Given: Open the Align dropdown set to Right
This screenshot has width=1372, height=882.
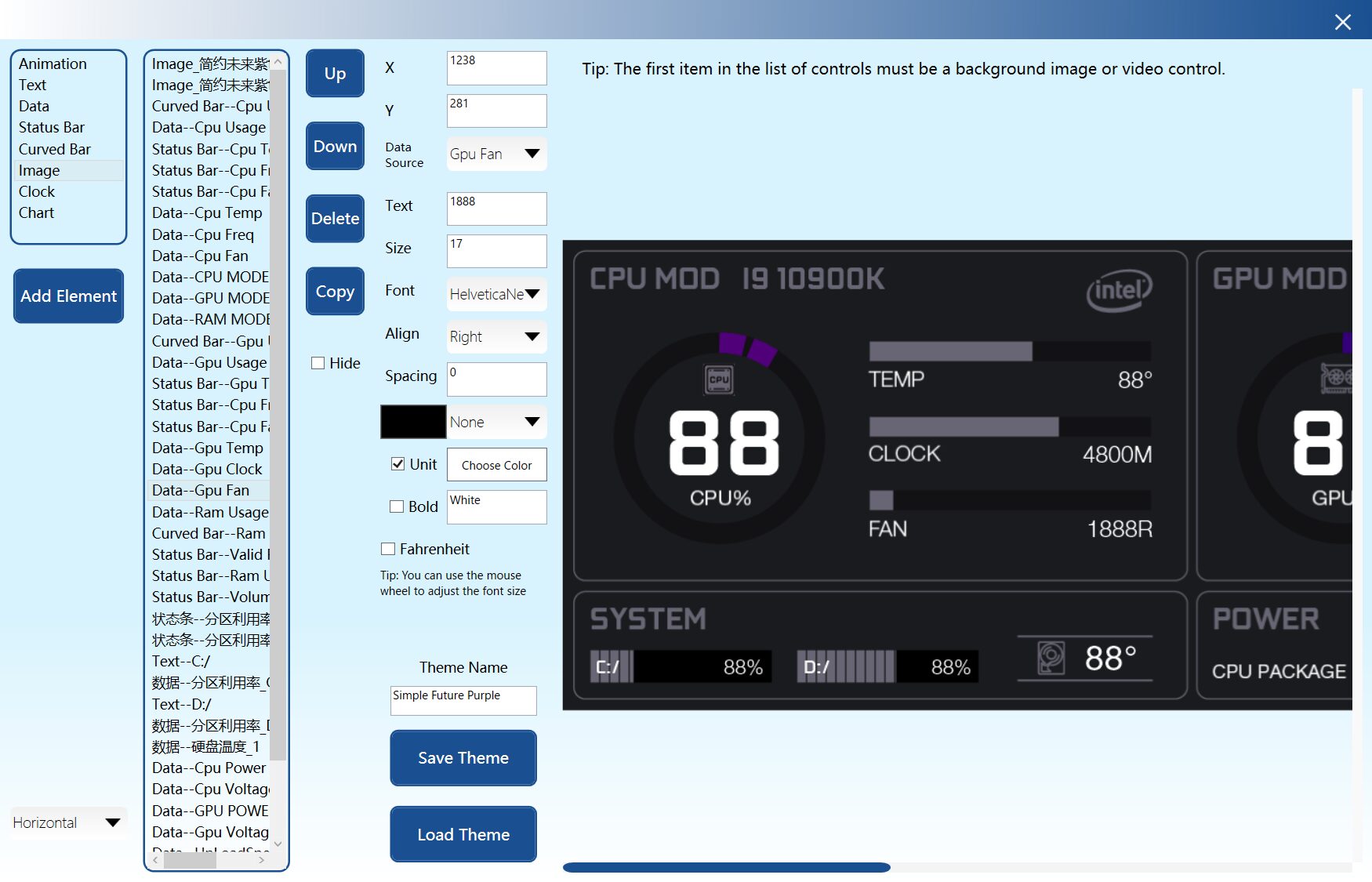Looking at the screenshot, I should [496, 337].
